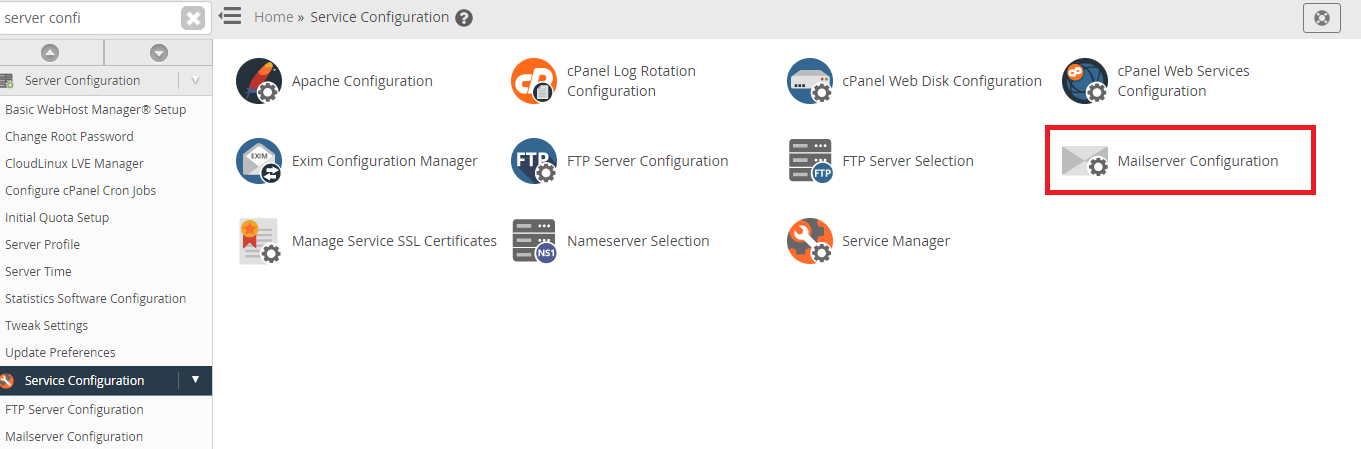Open the help question mark icon

[x=464, y=18]
